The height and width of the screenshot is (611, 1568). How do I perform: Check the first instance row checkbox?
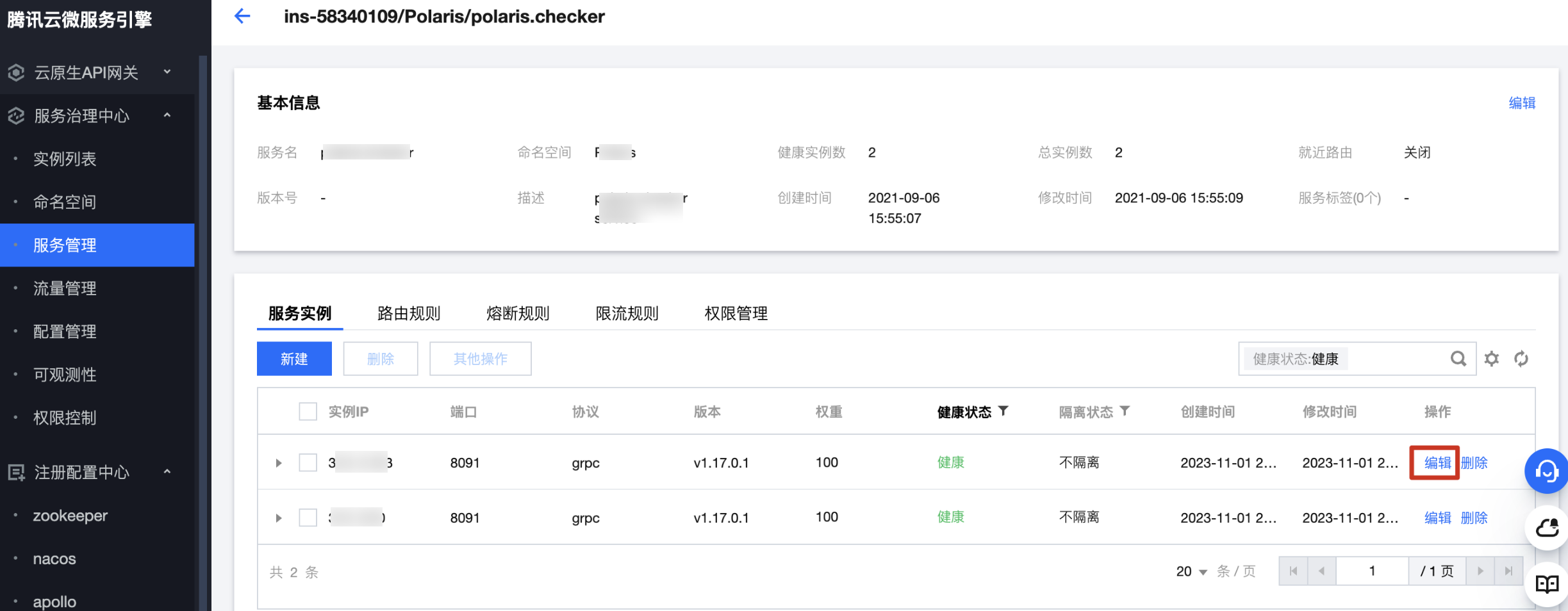tap(308, 462)
